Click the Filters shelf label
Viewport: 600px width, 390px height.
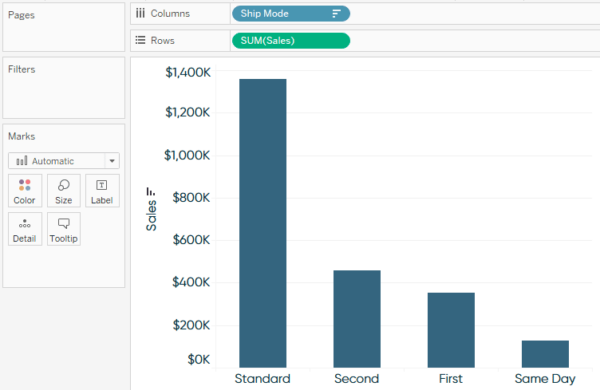pyautogui.click(x=21, y=69)
